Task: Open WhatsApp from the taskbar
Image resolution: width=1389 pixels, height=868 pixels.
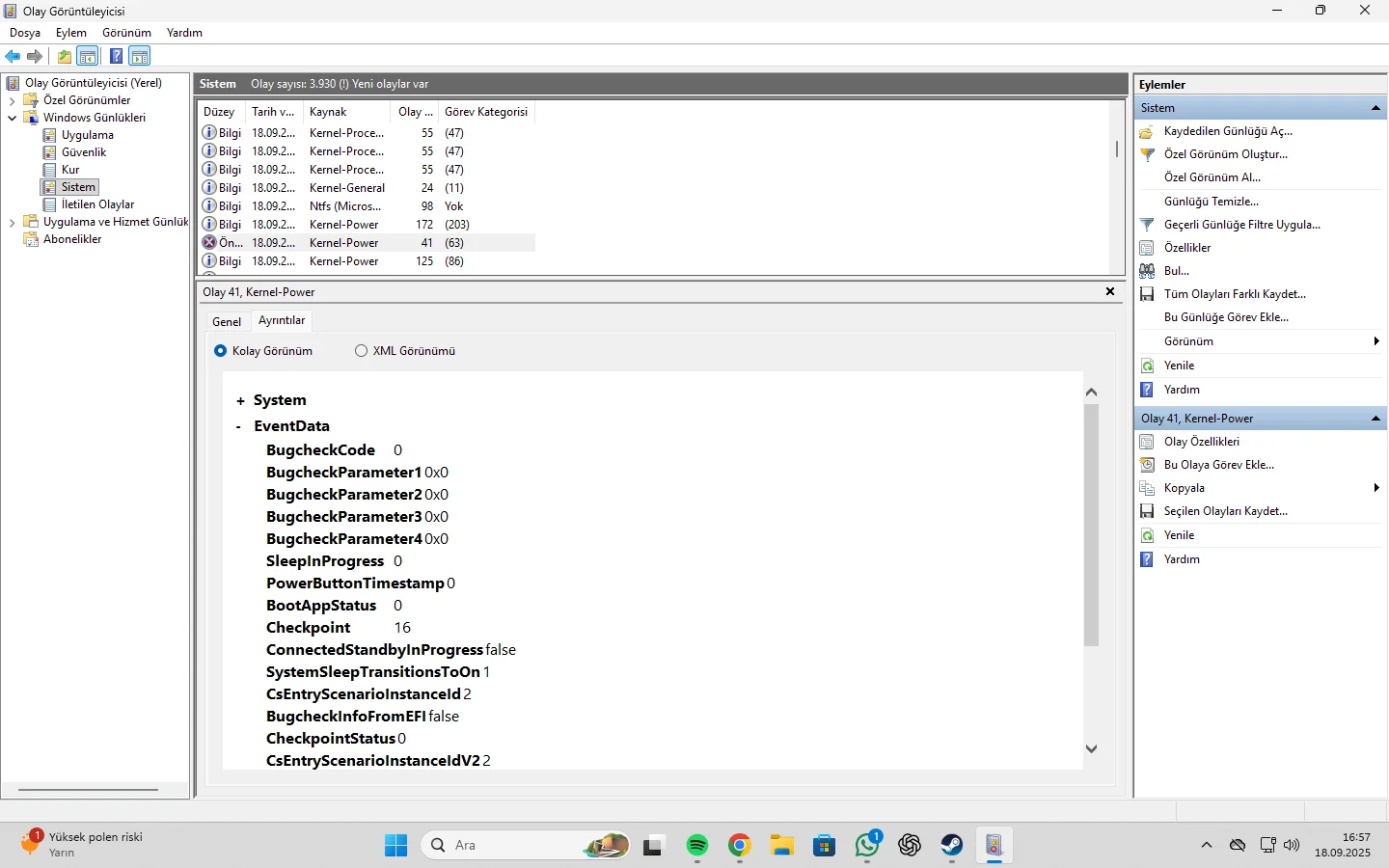Action: [867, 846]
